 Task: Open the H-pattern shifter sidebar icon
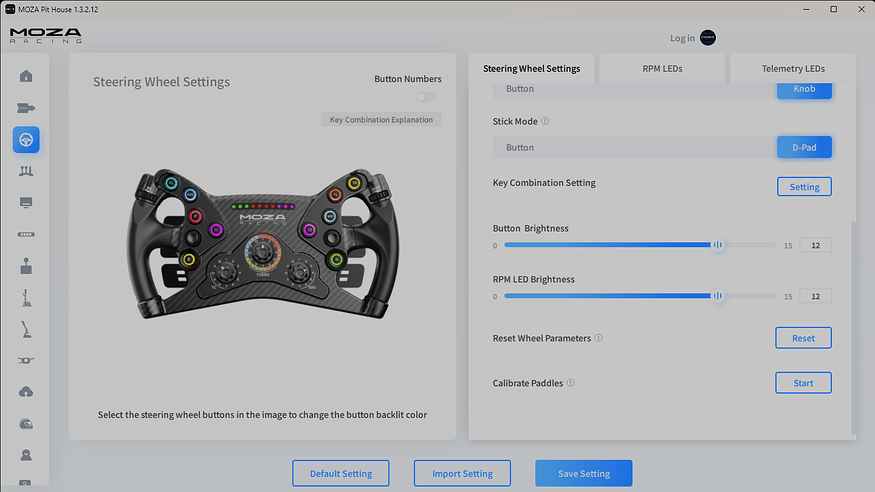pos(26,266)
